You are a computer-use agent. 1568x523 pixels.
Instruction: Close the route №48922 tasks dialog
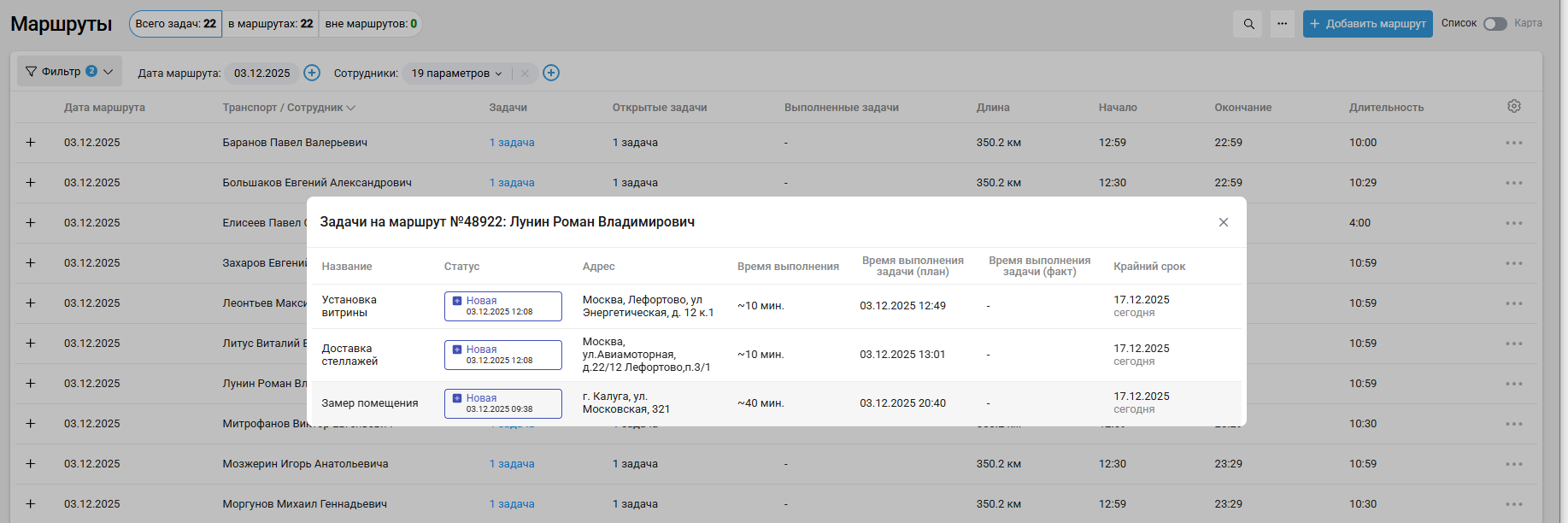tap(1223, 222)
